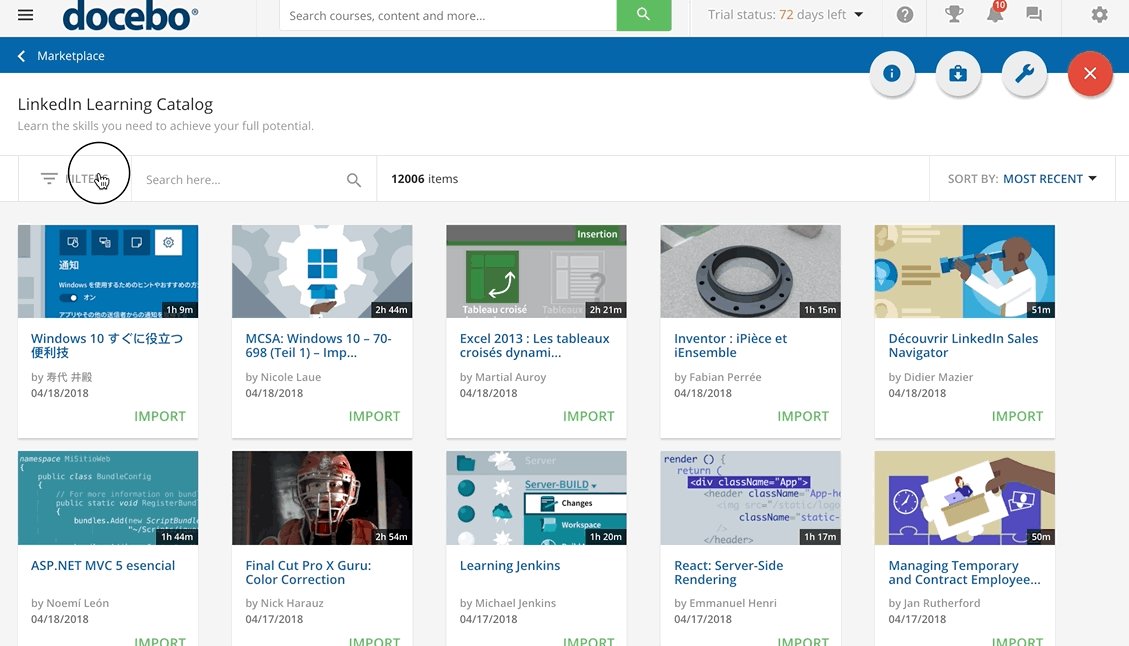The height and width of the screenshot is (646, 1129).
Task: Click the catalog search magnifier icon
Action: pos(354,180)
